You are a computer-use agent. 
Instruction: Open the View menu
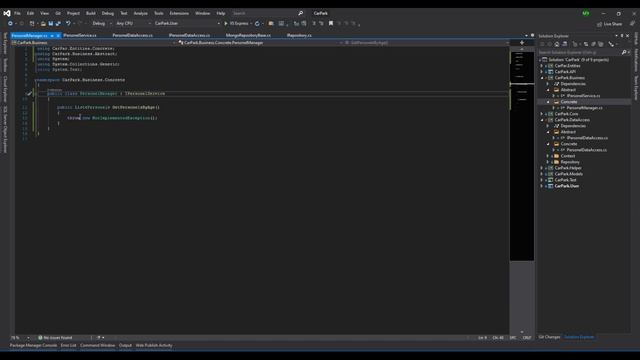coord(44,13)
